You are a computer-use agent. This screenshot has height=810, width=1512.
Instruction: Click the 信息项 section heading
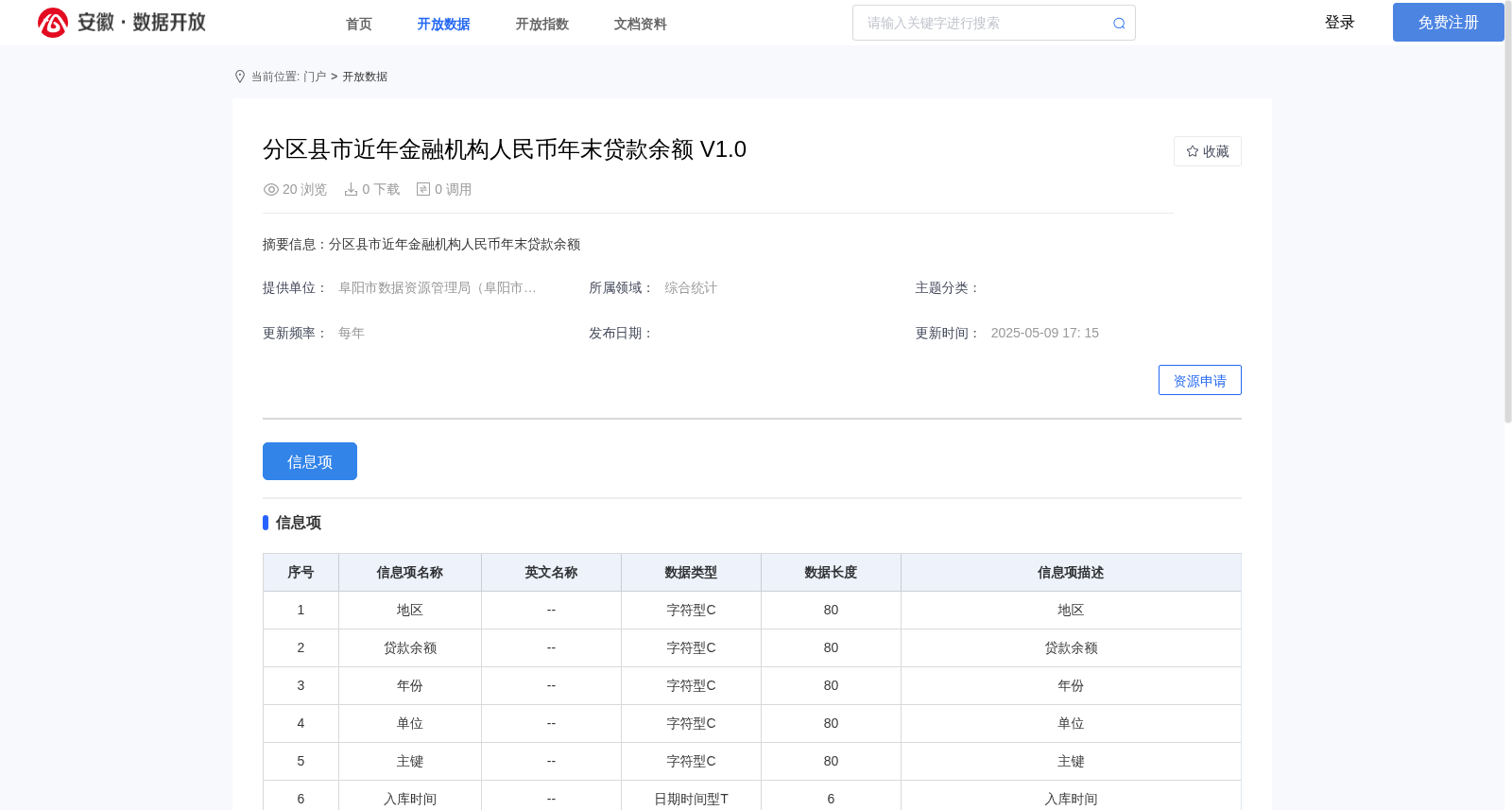click(299, 523)
